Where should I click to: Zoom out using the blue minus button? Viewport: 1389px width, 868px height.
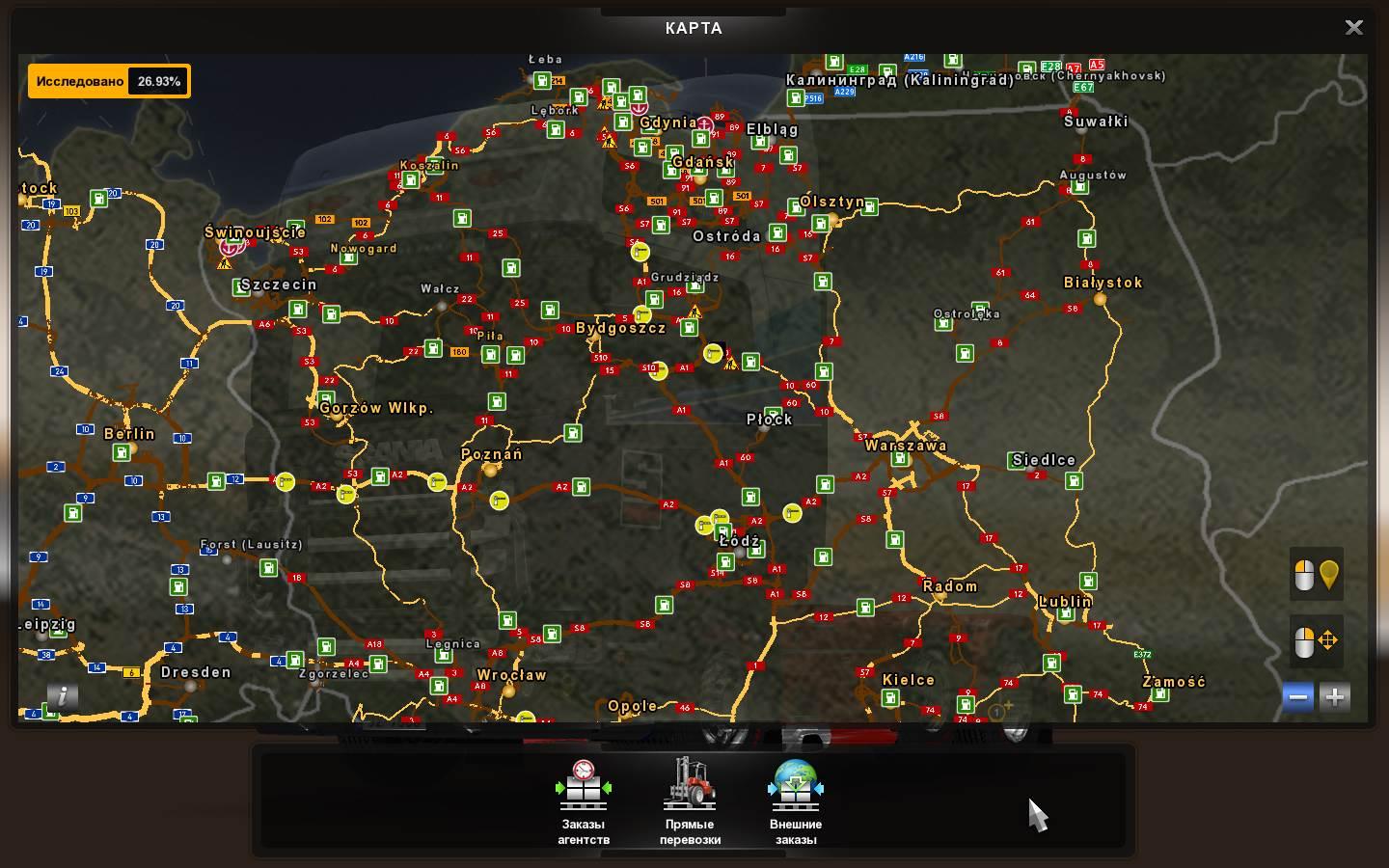[x=1297, y=696]
